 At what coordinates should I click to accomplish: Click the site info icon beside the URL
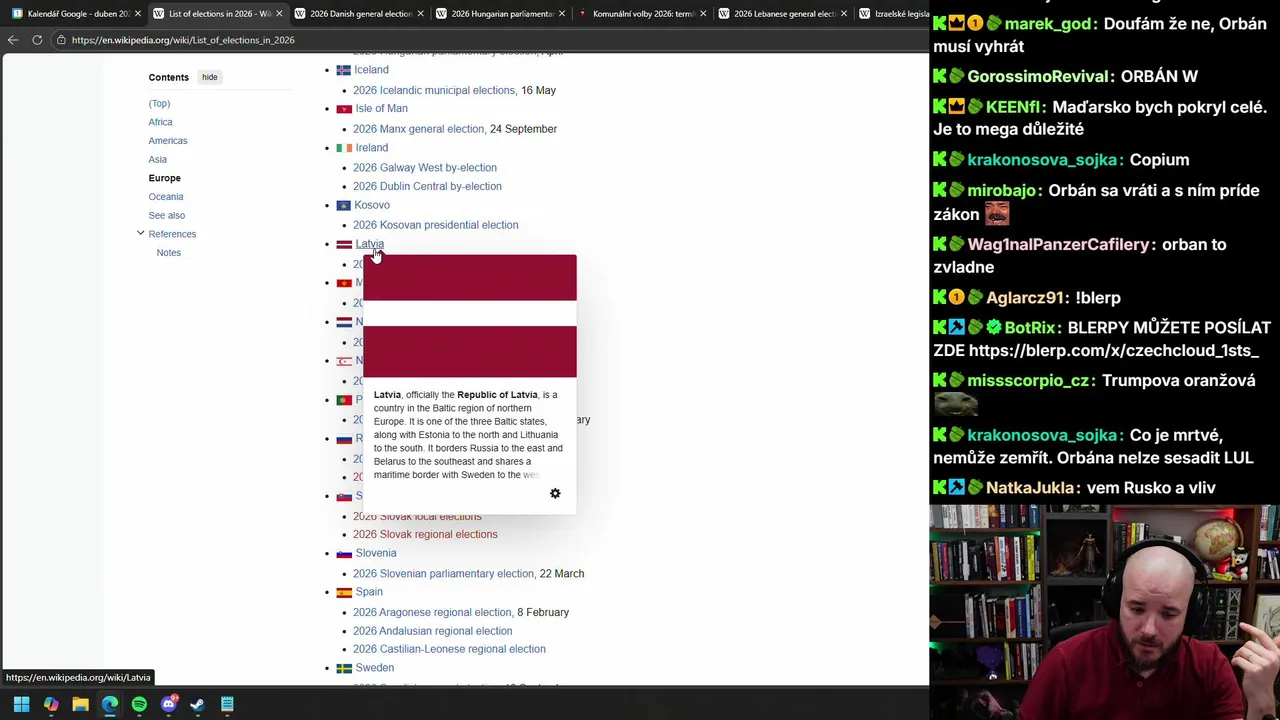[x=61, y=40]
